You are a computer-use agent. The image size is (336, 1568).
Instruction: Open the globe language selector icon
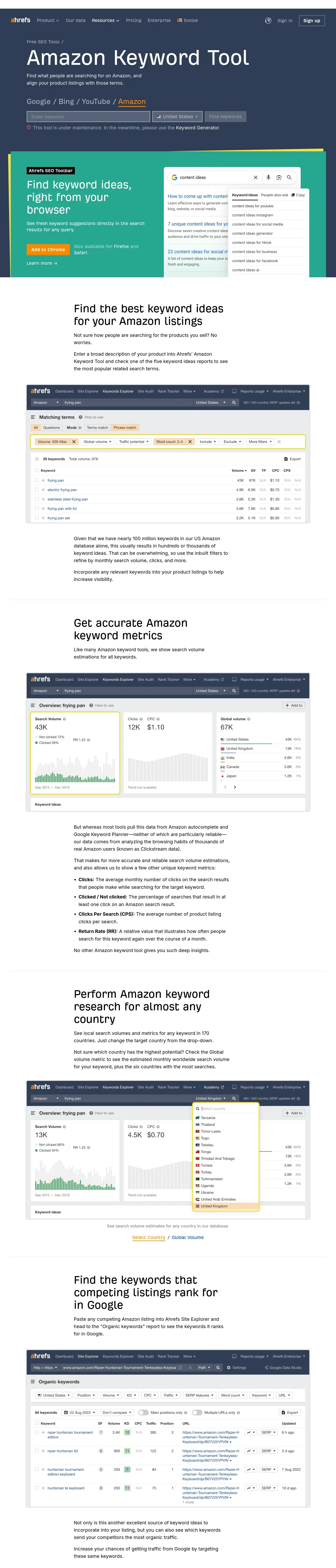[x=268, y=21]
